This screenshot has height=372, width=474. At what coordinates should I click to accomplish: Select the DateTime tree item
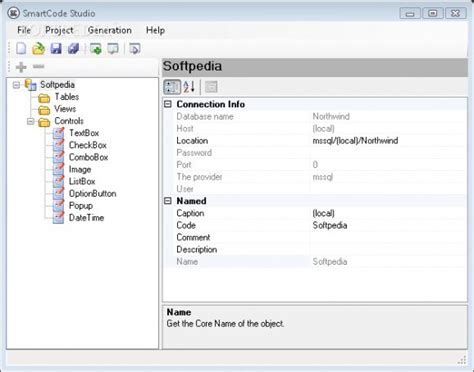click(x=86, y=218)
